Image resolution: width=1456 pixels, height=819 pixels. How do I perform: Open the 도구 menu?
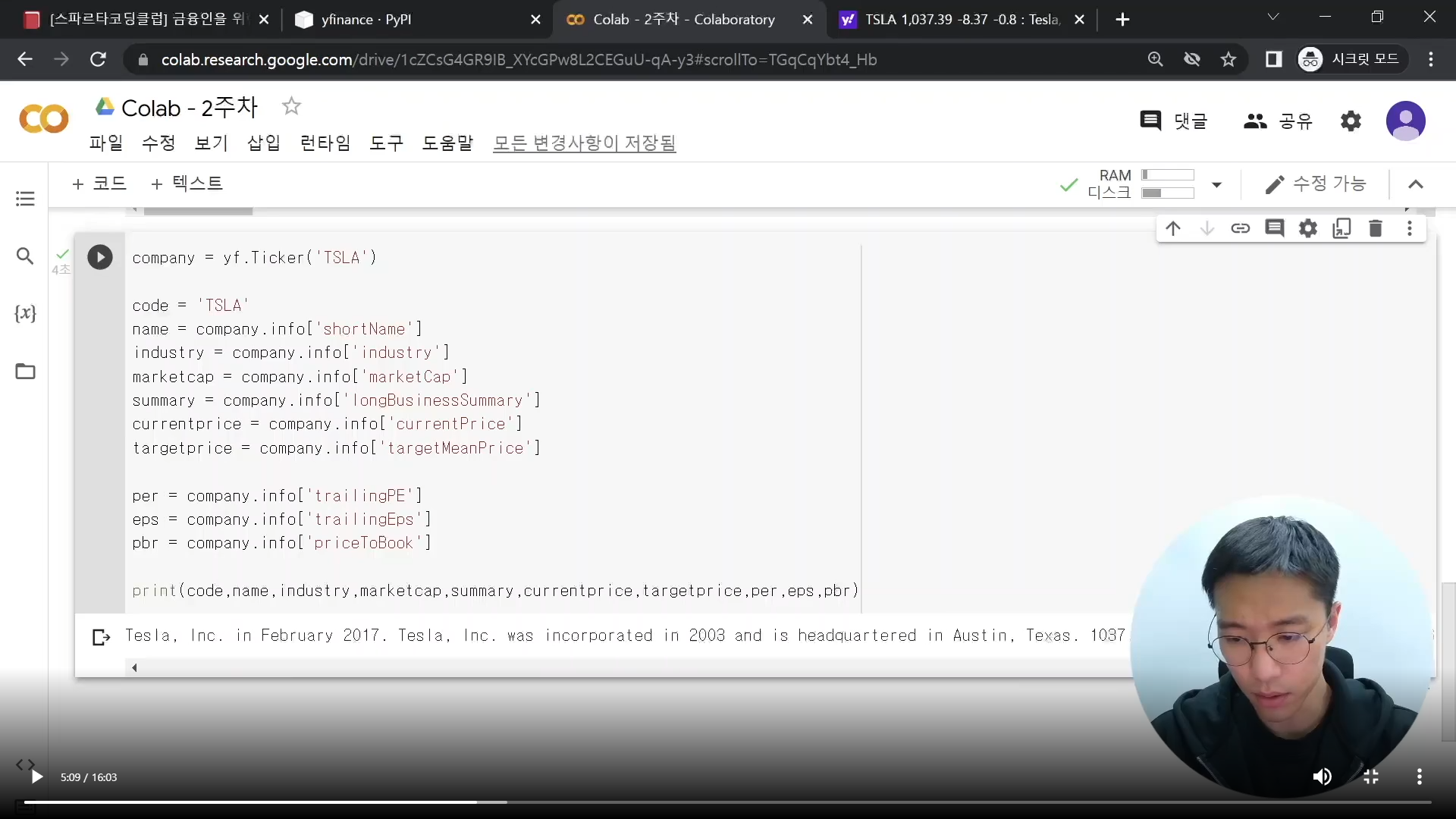[x=387, y=143]
